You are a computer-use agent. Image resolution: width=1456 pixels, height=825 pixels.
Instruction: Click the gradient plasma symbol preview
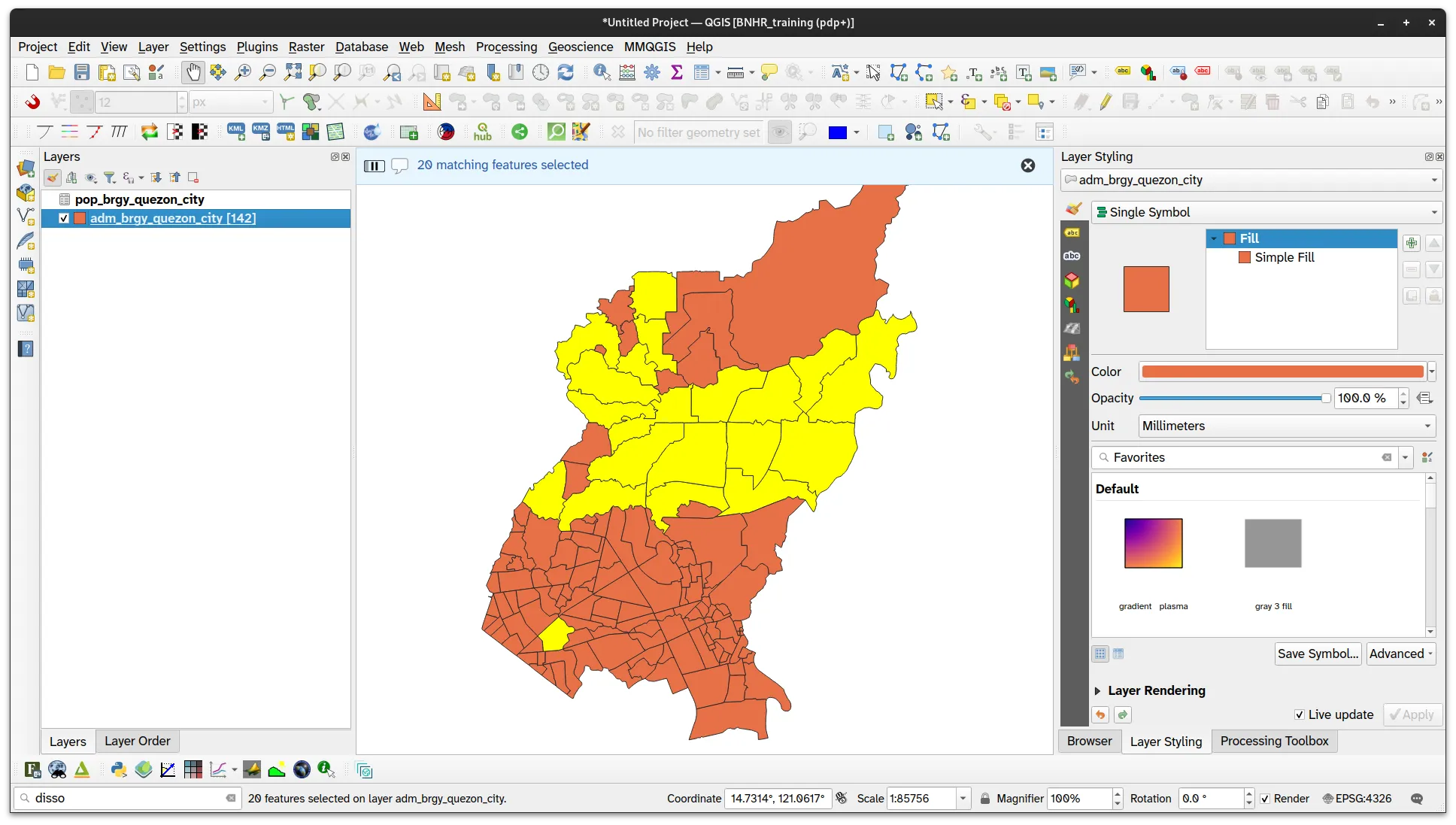[1153, 543]
